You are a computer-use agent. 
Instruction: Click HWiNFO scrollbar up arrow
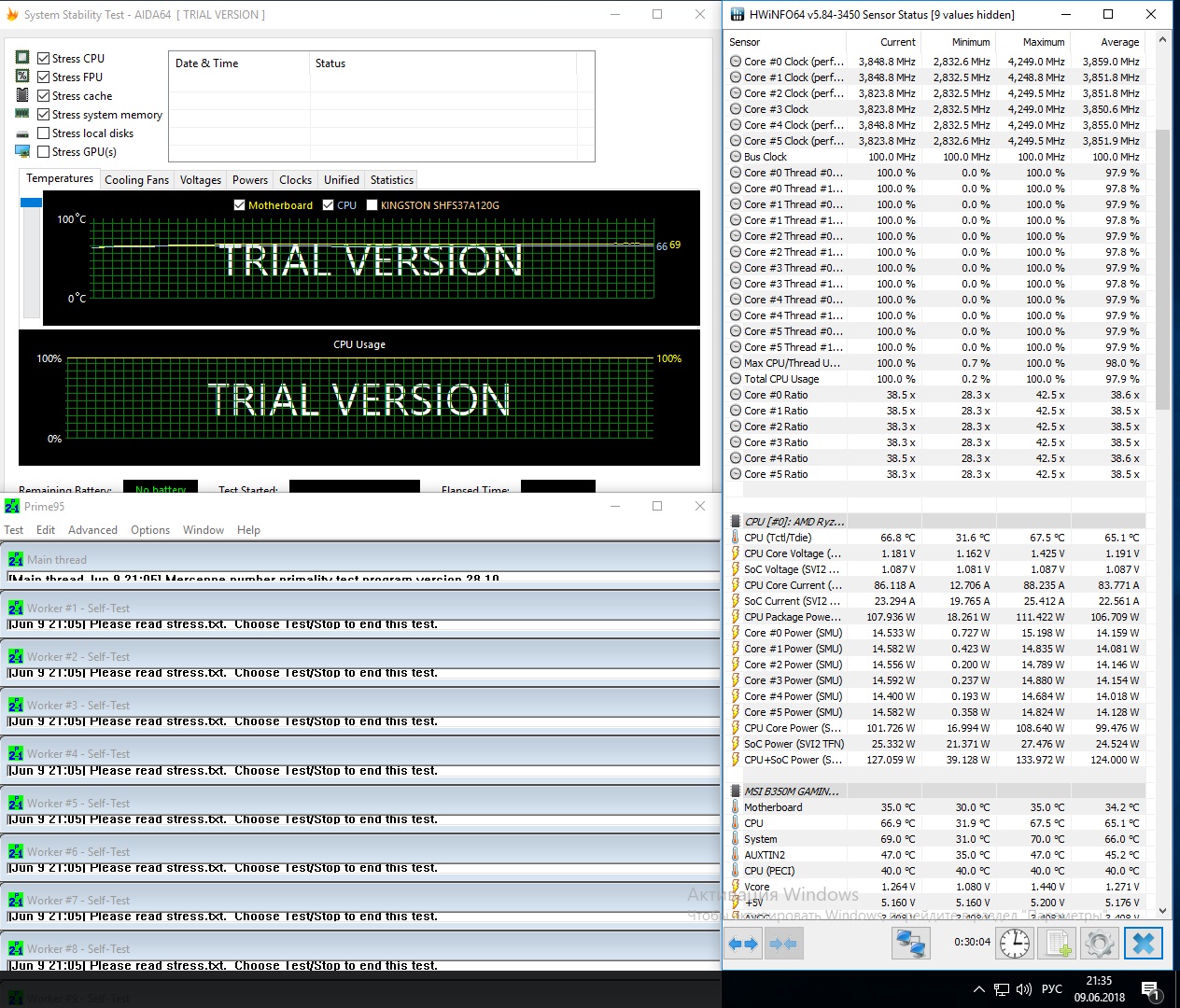[x=1162, y=40]
